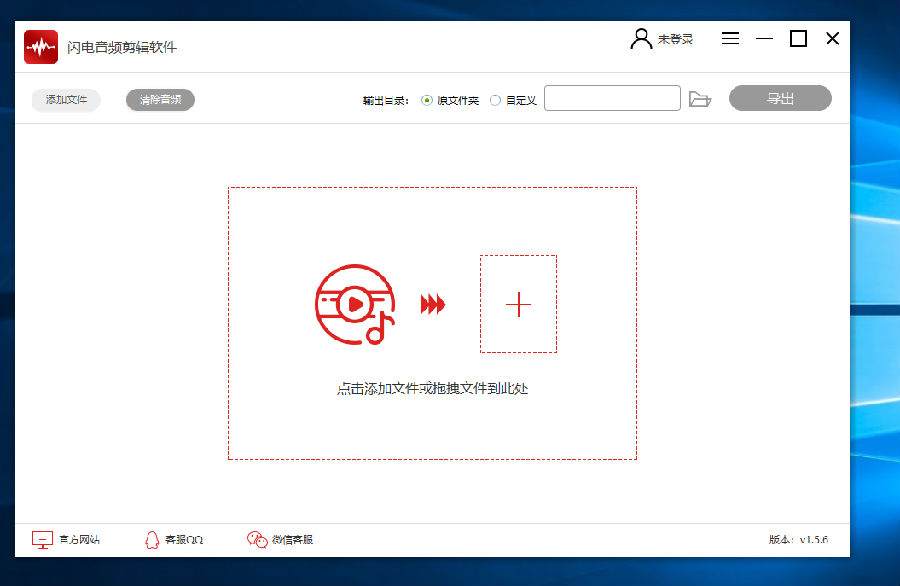The height and width of the screenshot is (586, 900).
Task: Click the 添加文件 button
Action: [64, 100]
